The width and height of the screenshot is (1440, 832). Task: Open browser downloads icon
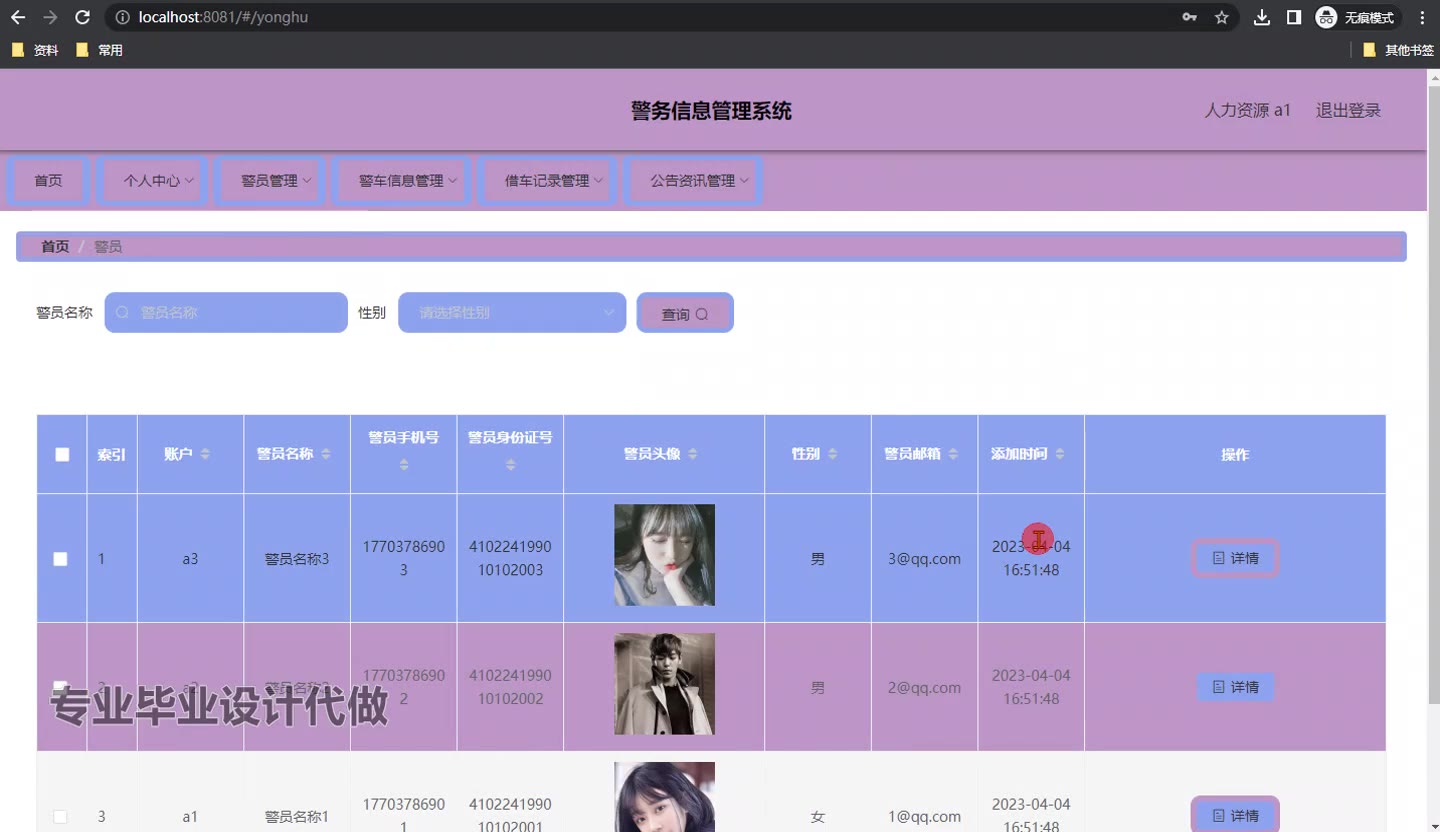(x=1262, y=17)
